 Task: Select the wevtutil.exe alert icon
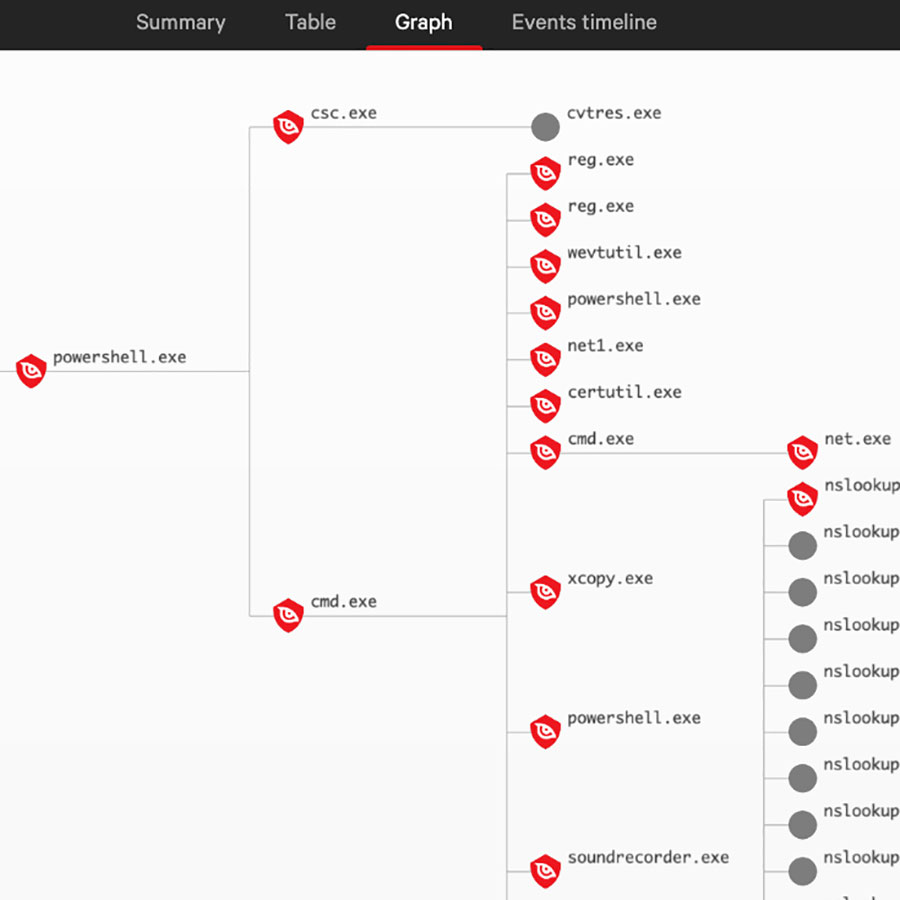pos(545,267)
